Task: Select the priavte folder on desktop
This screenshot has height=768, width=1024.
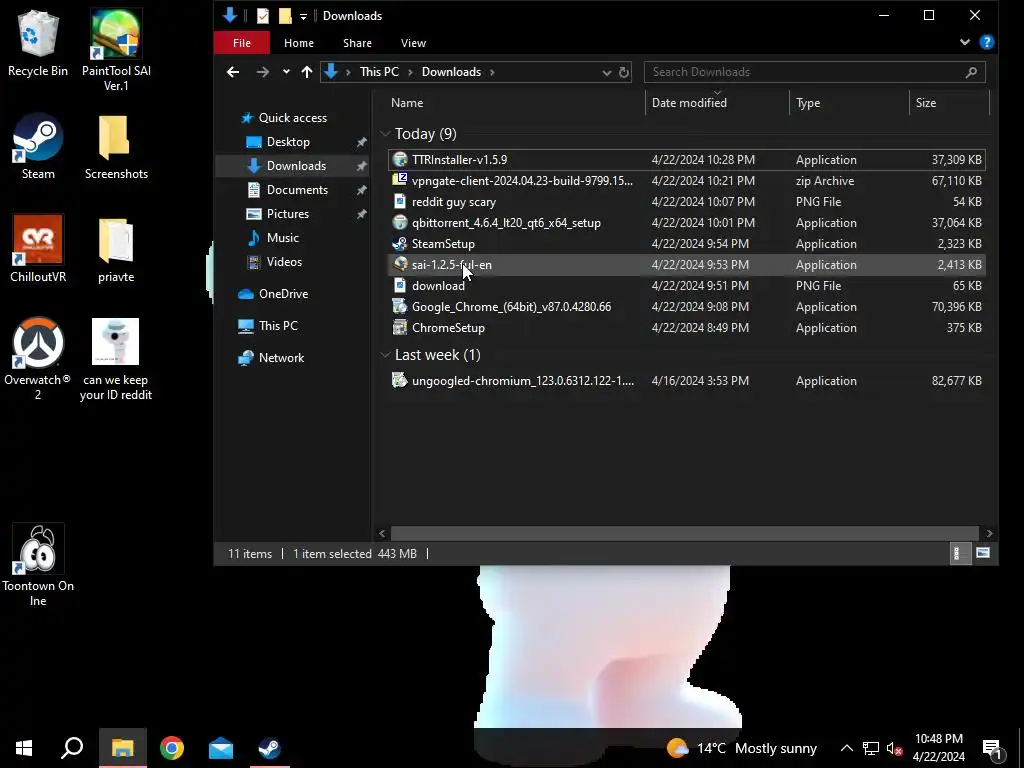Action: [x=116, y=249]
